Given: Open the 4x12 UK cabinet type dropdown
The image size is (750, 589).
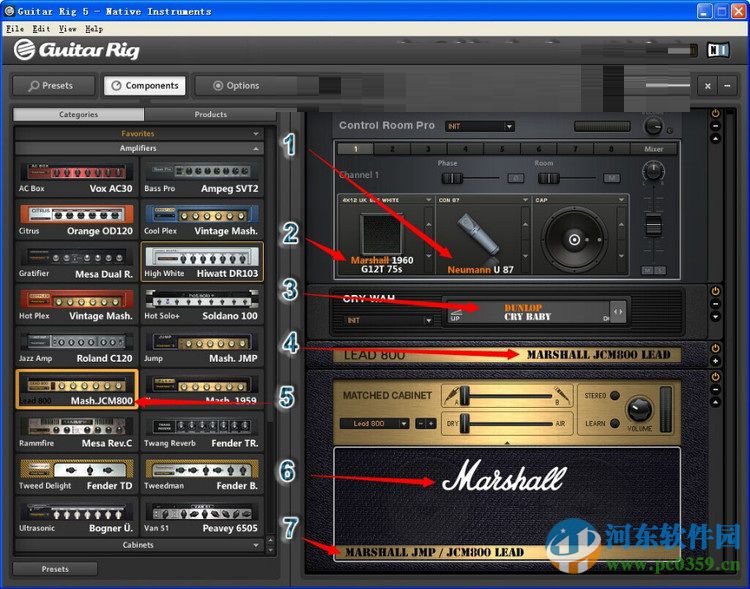Looking at the screenshot, I should pyautogui.click(x=428, y=200).
